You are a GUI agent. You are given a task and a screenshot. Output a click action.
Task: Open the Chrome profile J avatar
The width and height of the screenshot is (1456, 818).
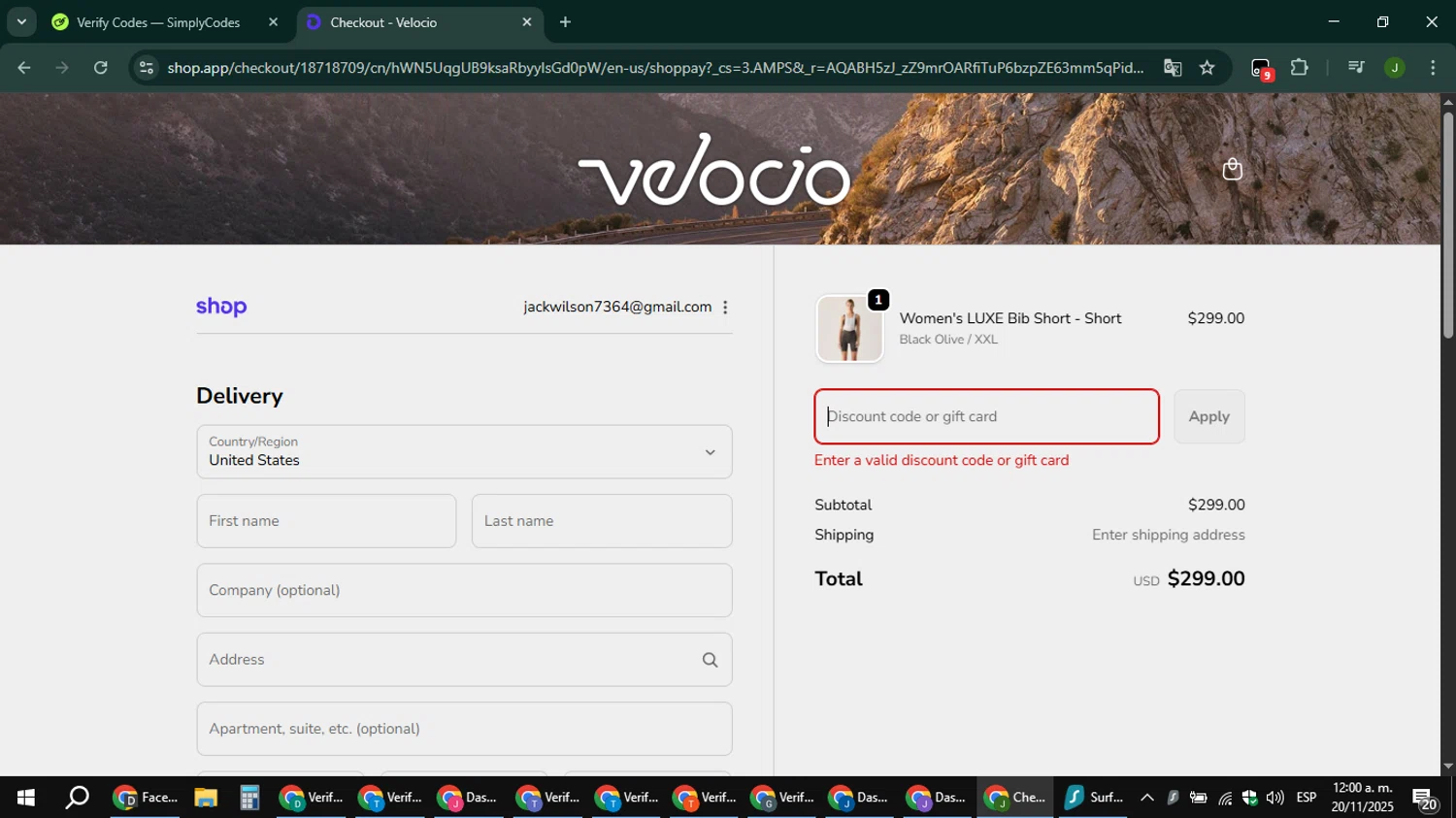coord(1394,68)
